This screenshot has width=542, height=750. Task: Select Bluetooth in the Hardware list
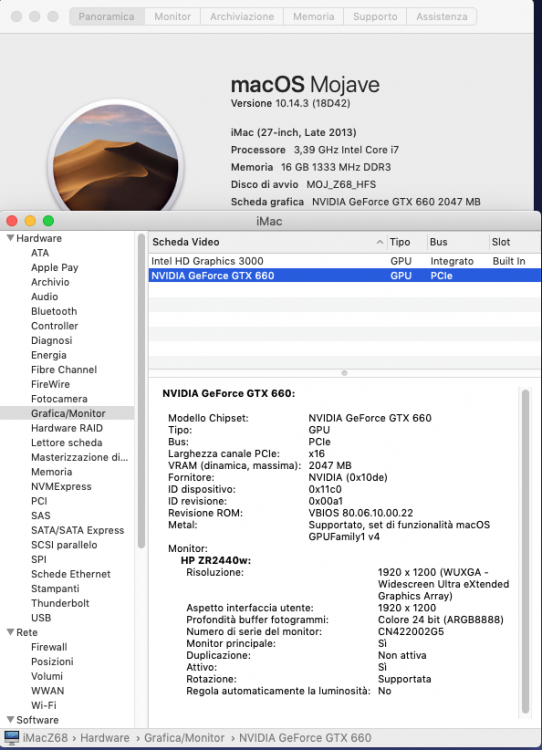pos(54,311)
